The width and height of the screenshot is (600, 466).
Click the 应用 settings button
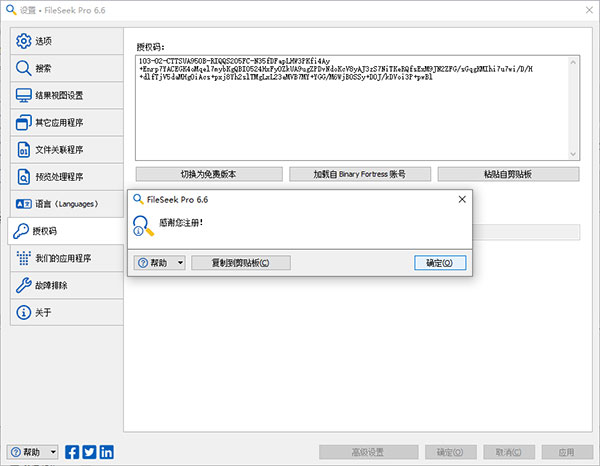(x=567, y=452)
